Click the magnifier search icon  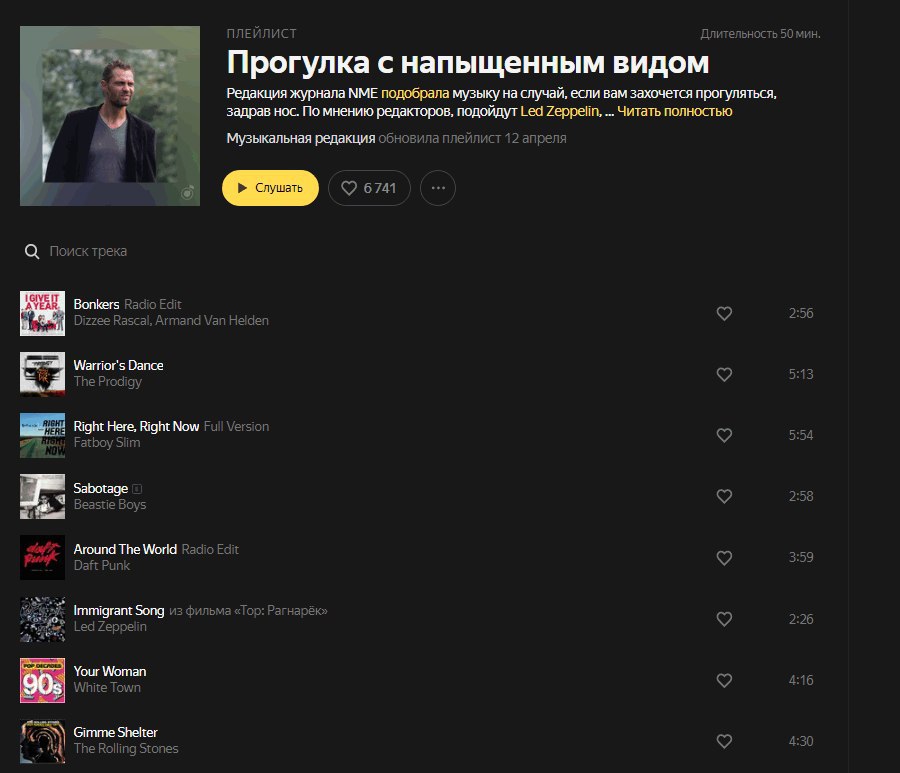32,251
